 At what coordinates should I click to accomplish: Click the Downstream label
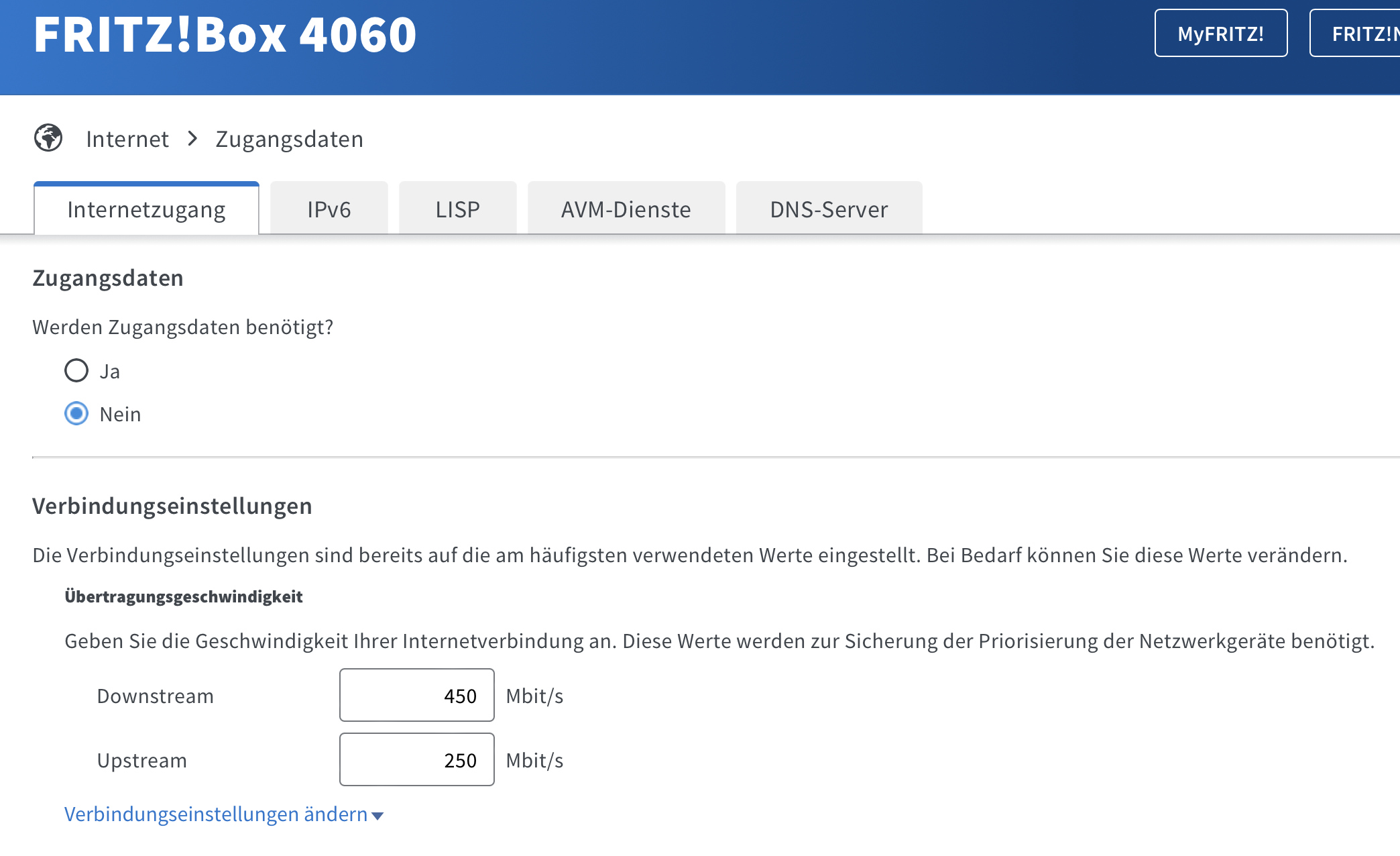click(x=156, y=696)
